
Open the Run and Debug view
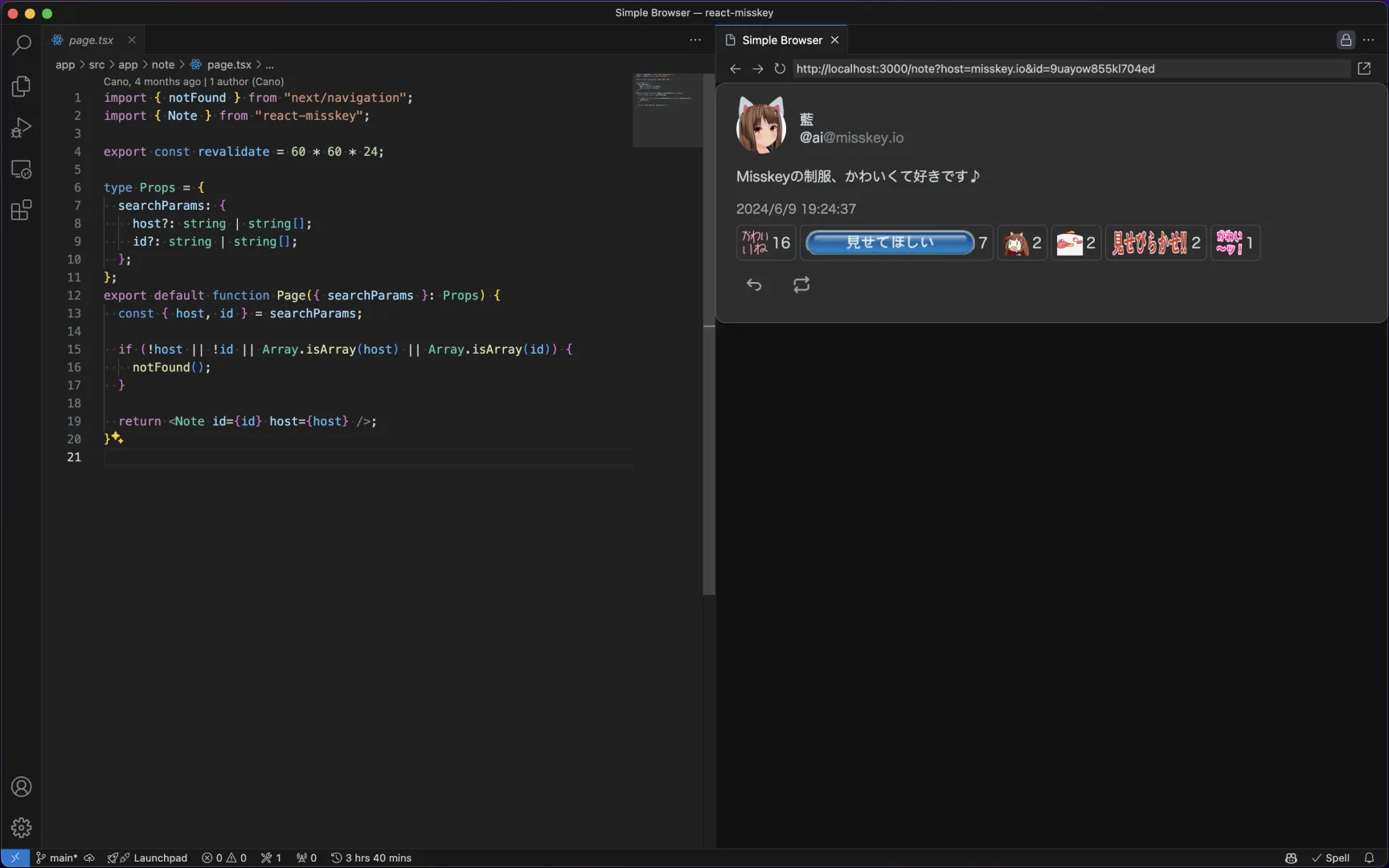pyautogui.click(x=22, y=128)
